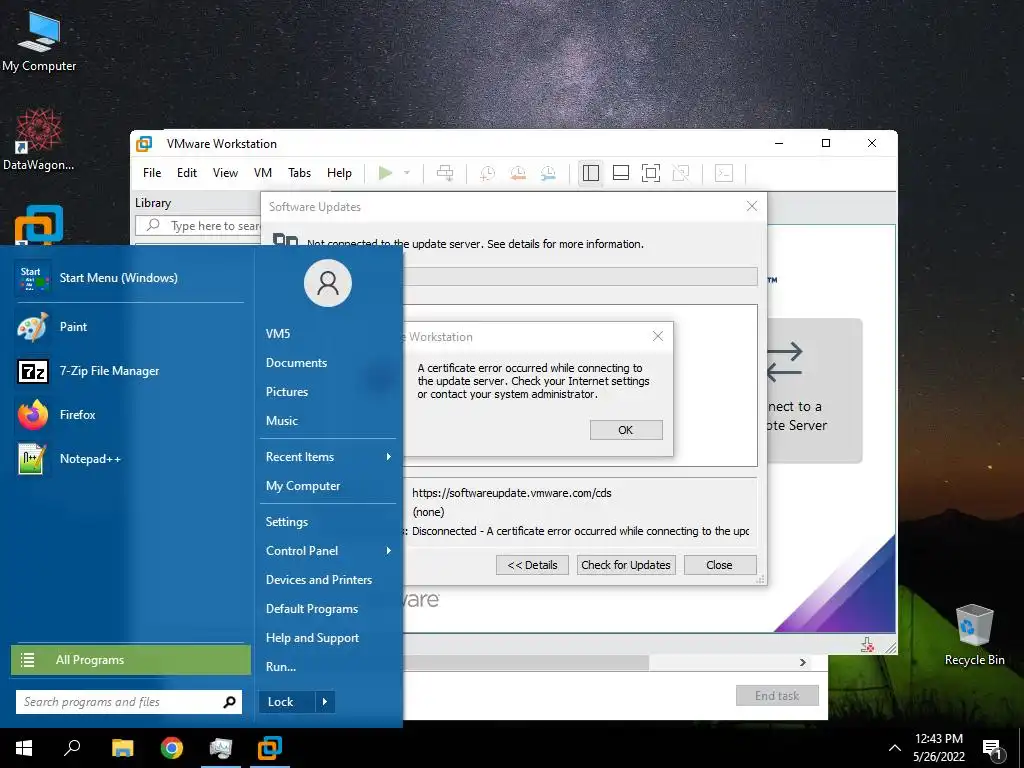
Task: Click Take Snapshot toolbar icon
Action: (487, 173)
